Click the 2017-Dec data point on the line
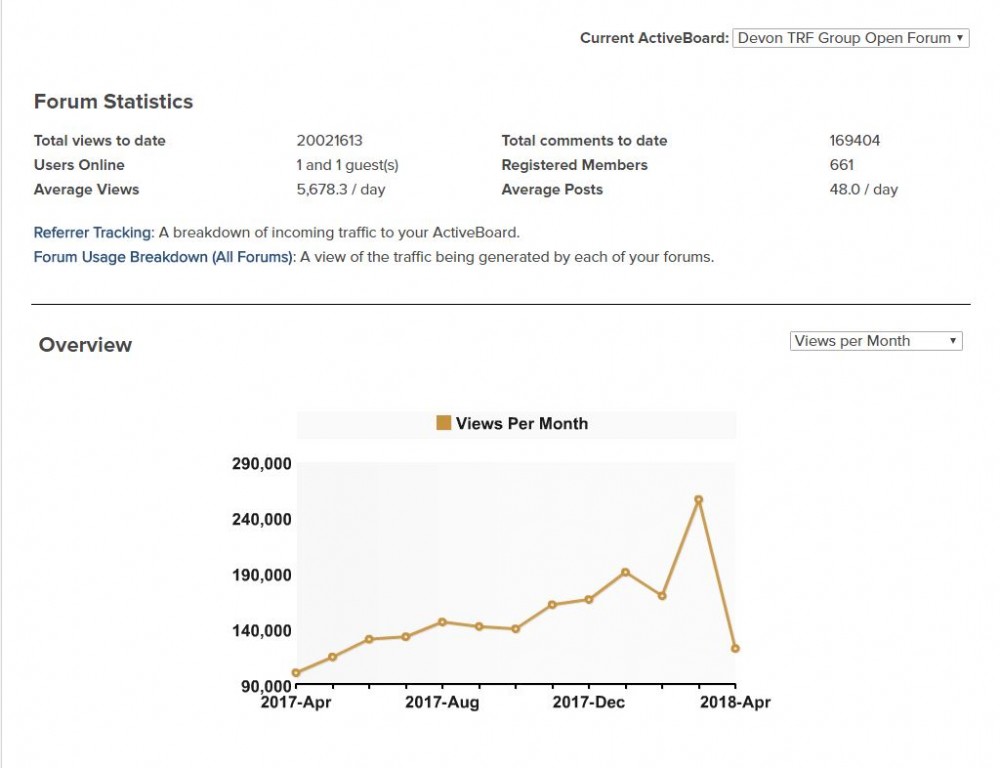The width and height of the screenshot is (1000, 768). point(589,600)
